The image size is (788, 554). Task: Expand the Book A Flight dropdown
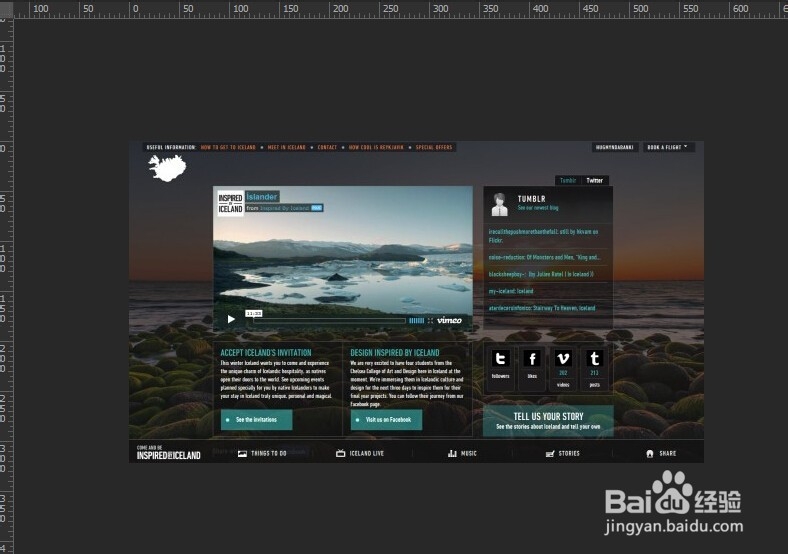point(668,147)
